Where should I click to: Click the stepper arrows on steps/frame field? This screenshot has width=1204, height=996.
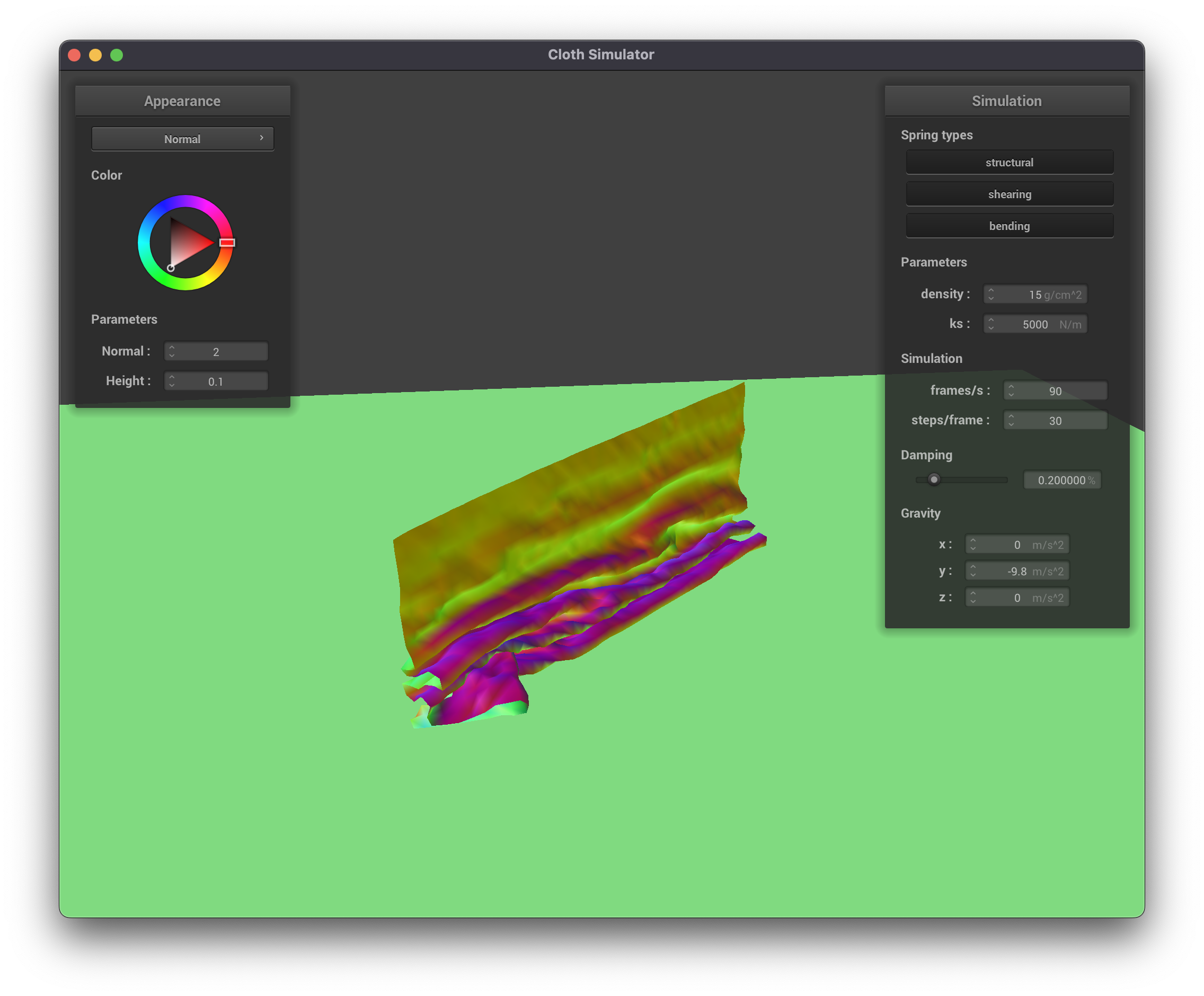coord(1011,421)
